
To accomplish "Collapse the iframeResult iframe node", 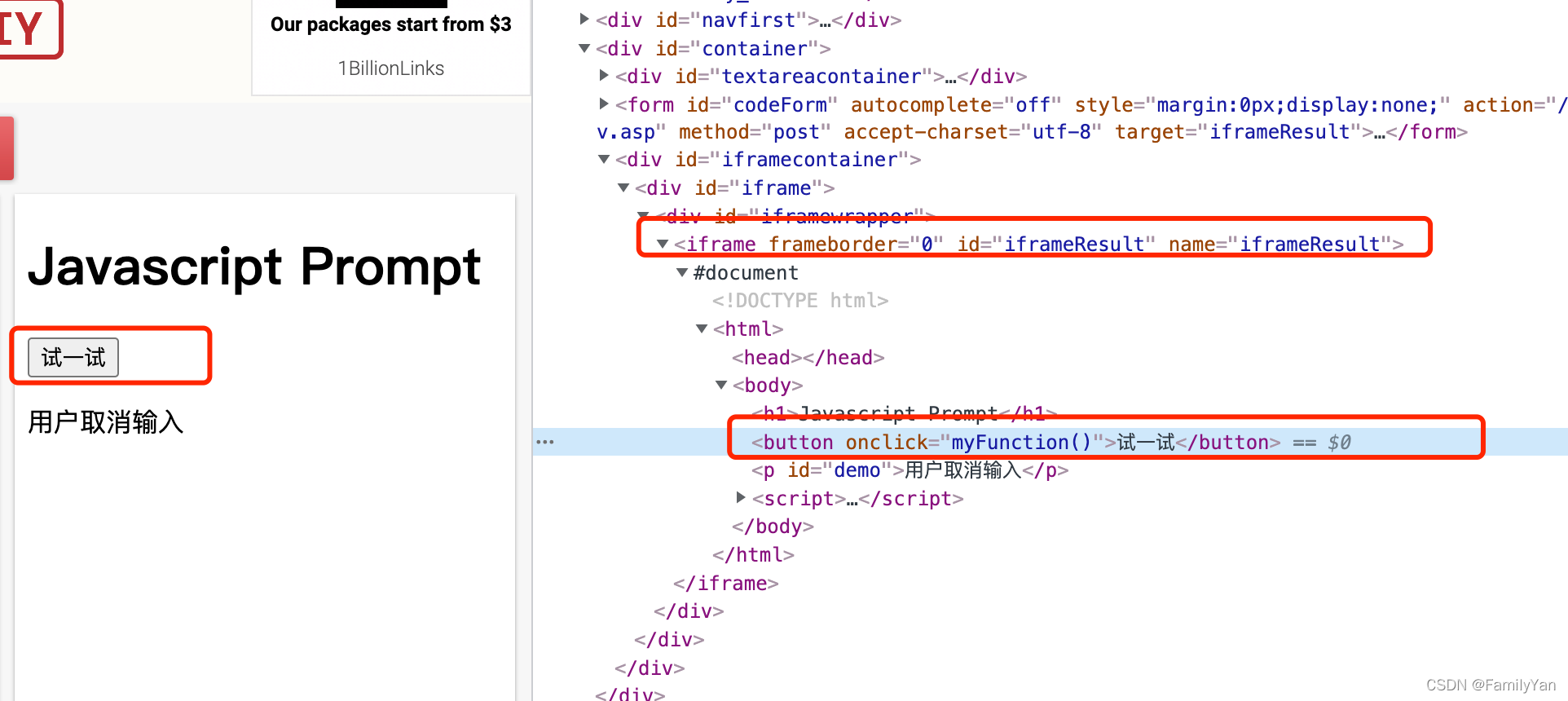I will pos(663,244).
